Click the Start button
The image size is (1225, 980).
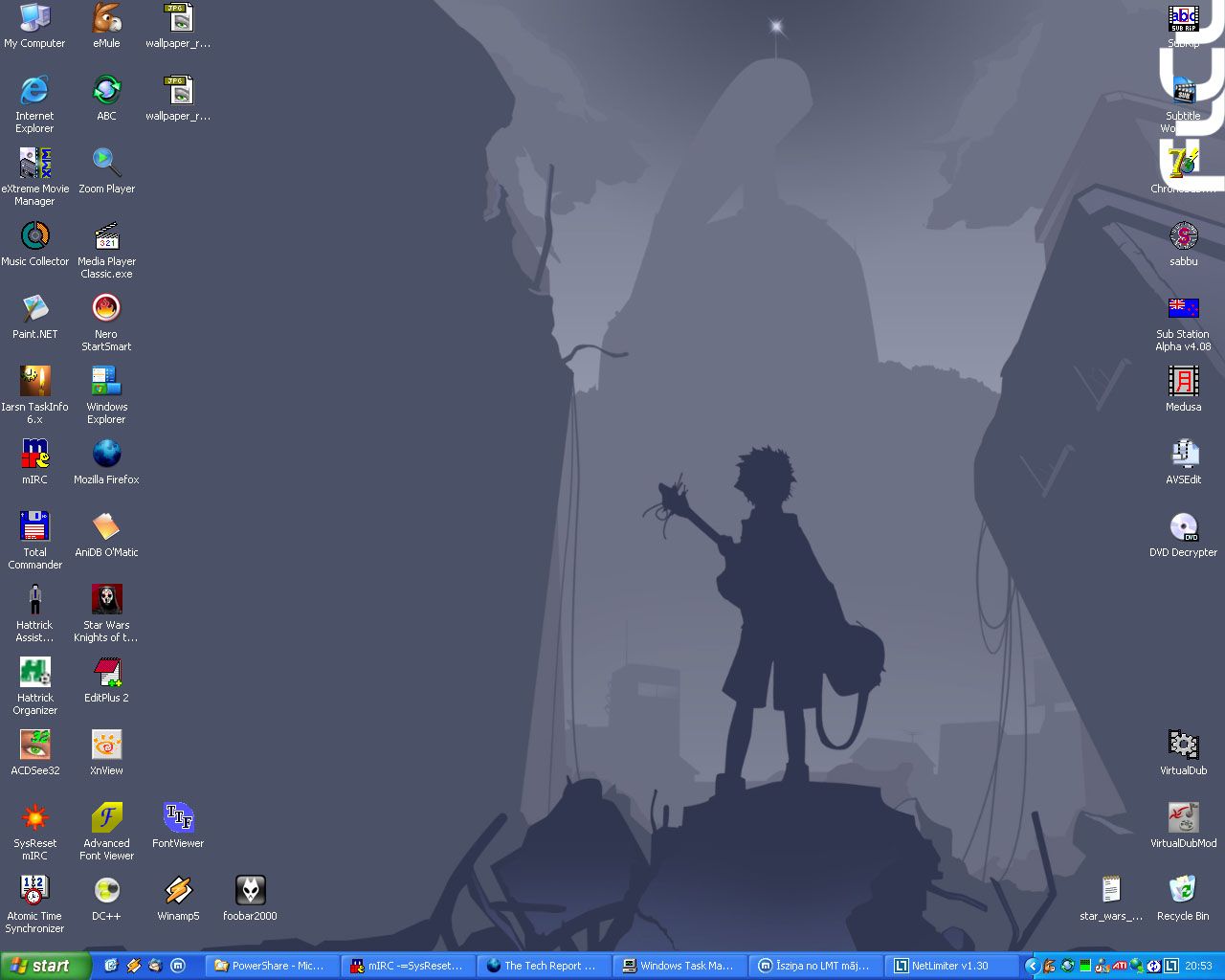click(x=45, y=966)
